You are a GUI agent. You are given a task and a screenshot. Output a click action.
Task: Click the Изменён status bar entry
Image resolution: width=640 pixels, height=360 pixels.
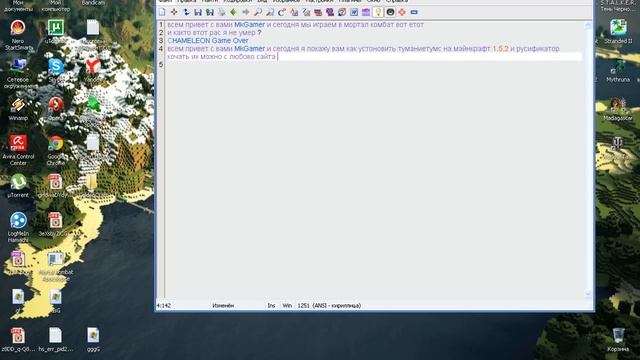[x=223, y=305]
